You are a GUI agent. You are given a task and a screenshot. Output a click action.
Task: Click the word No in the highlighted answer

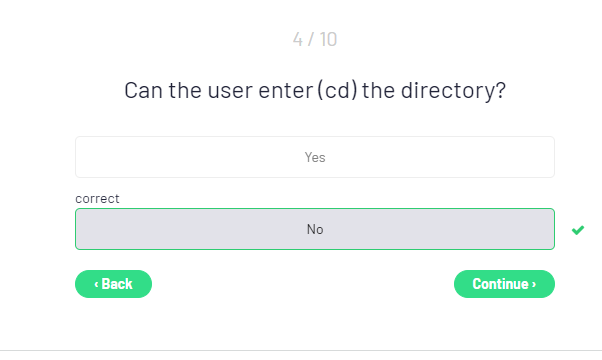pyautogui.click(x=315, y=230)
